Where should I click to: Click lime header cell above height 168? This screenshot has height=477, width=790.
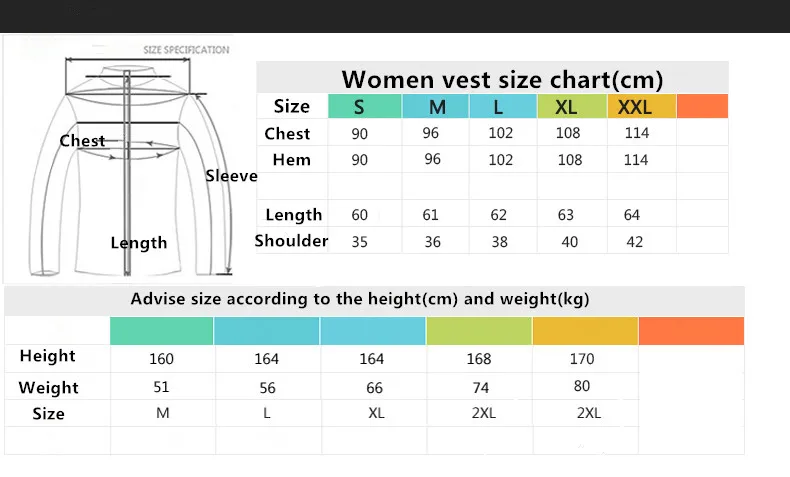[x=479, y=331]
